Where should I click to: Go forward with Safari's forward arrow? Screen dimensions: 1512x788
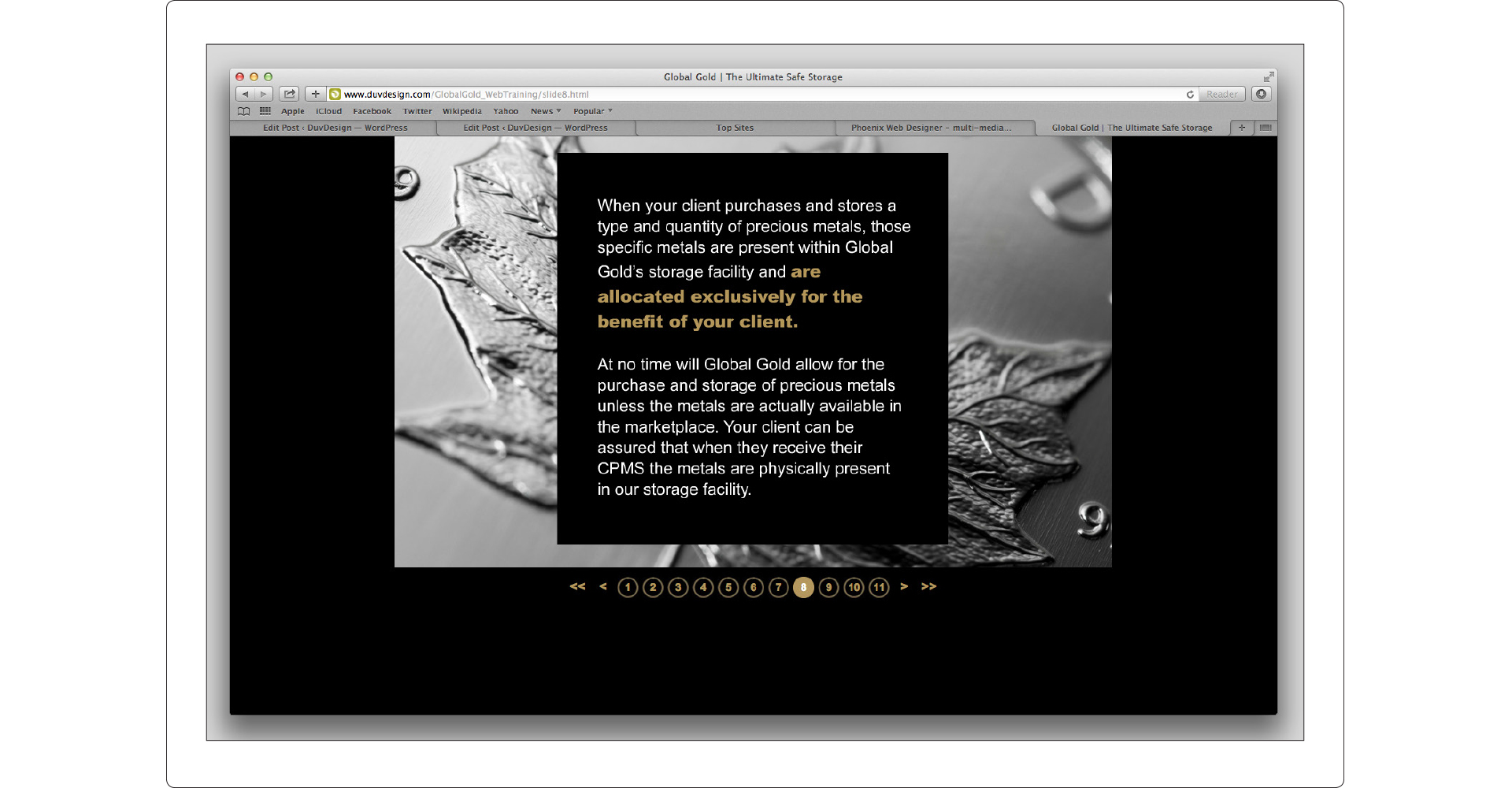coord(264,95)
